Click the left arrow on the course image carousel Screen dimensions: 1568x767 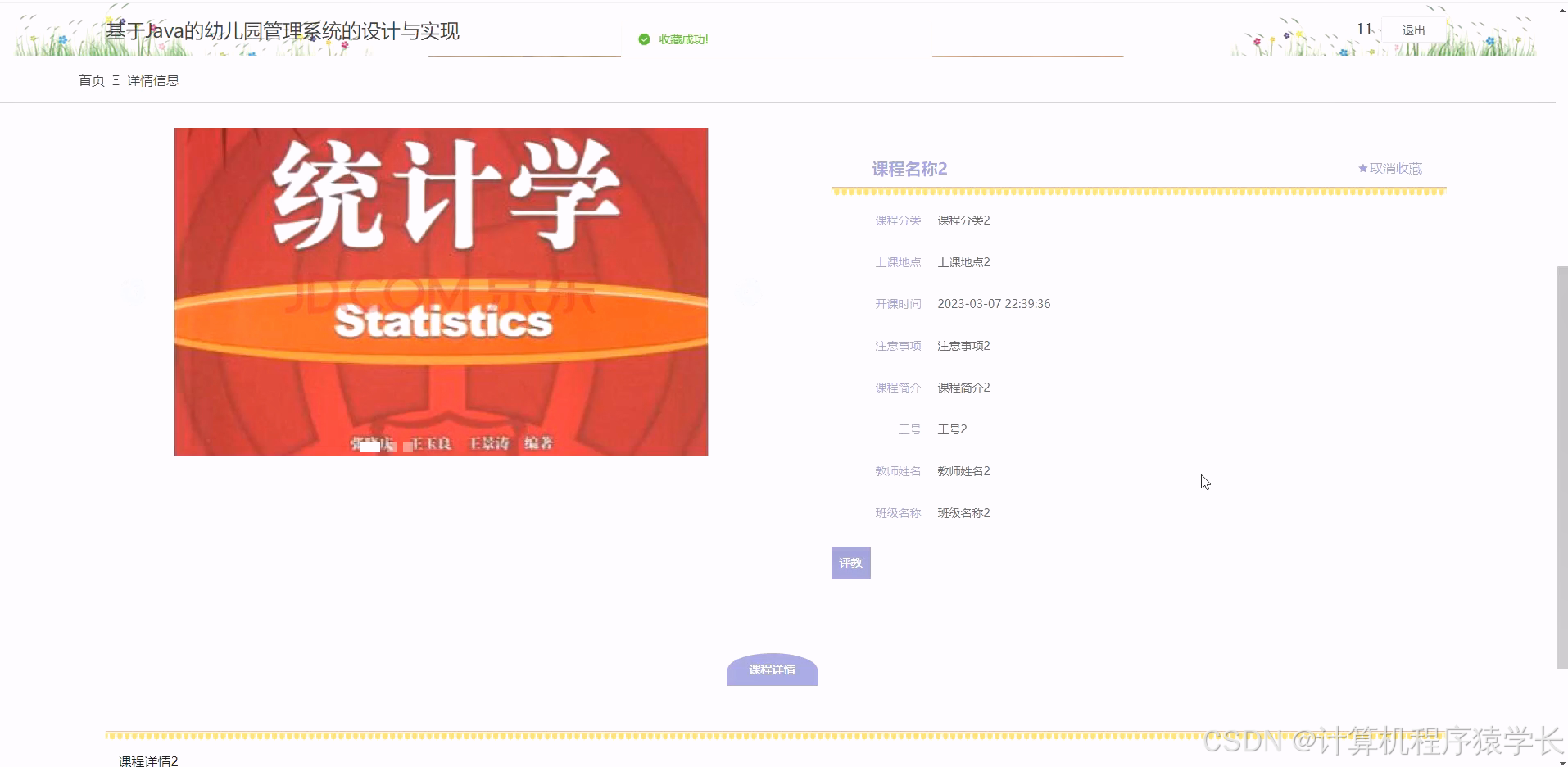tap(134, 291)
